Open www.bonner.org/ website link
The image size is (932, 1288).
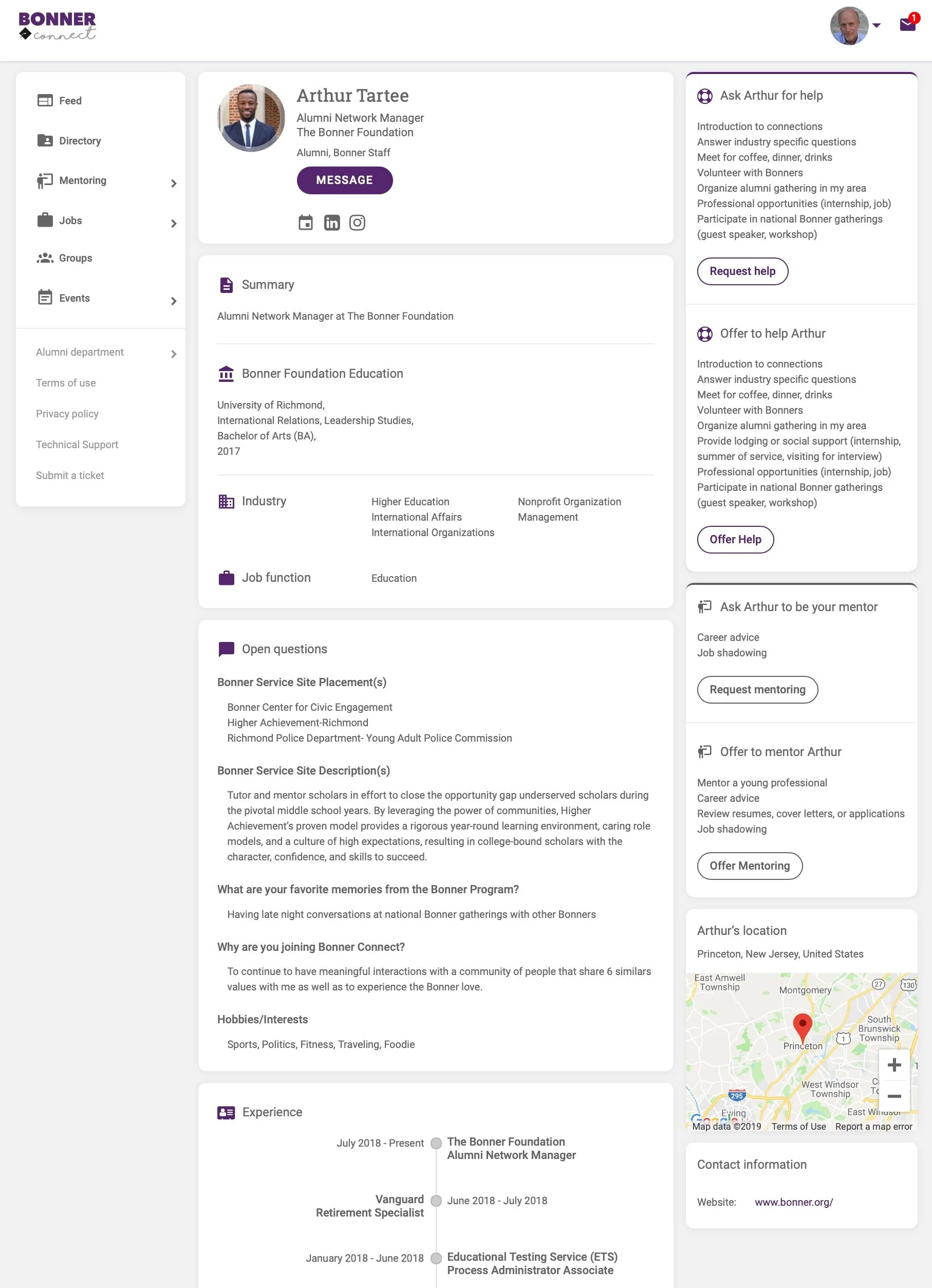(x=793, y=1202)
